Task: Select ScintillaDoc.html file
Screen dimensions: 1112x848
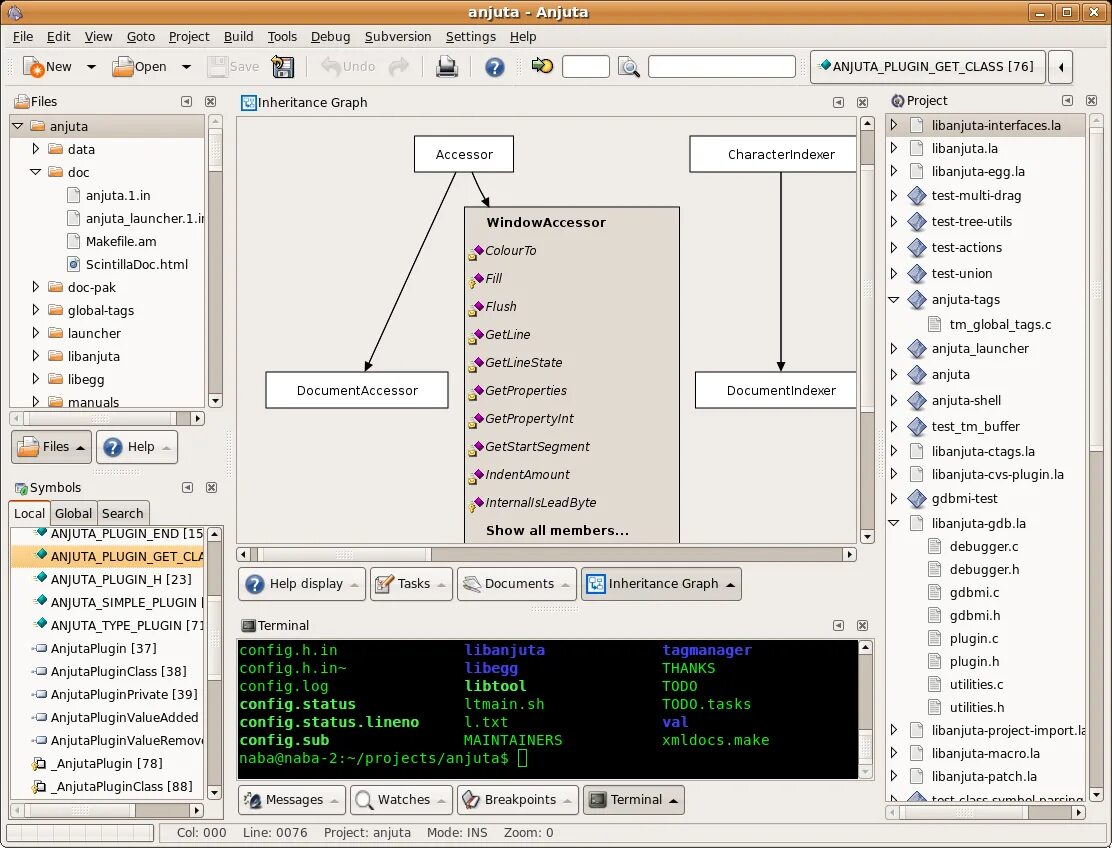Action: coord(136,264)
